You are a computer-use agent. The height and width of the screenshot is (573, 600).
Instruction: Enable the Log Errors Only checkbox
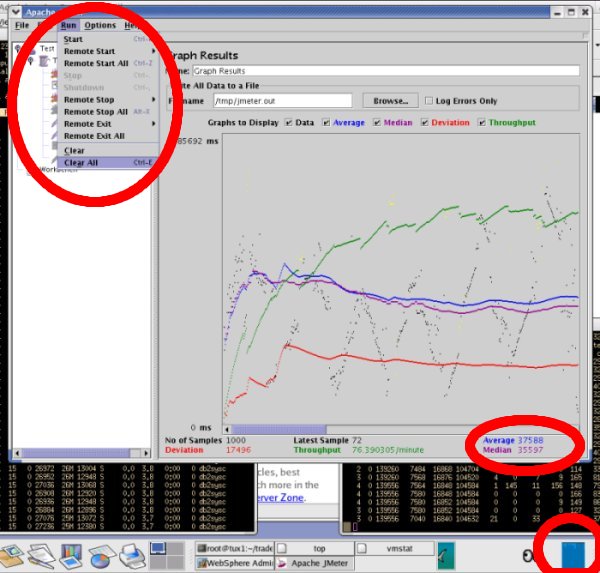429,101
